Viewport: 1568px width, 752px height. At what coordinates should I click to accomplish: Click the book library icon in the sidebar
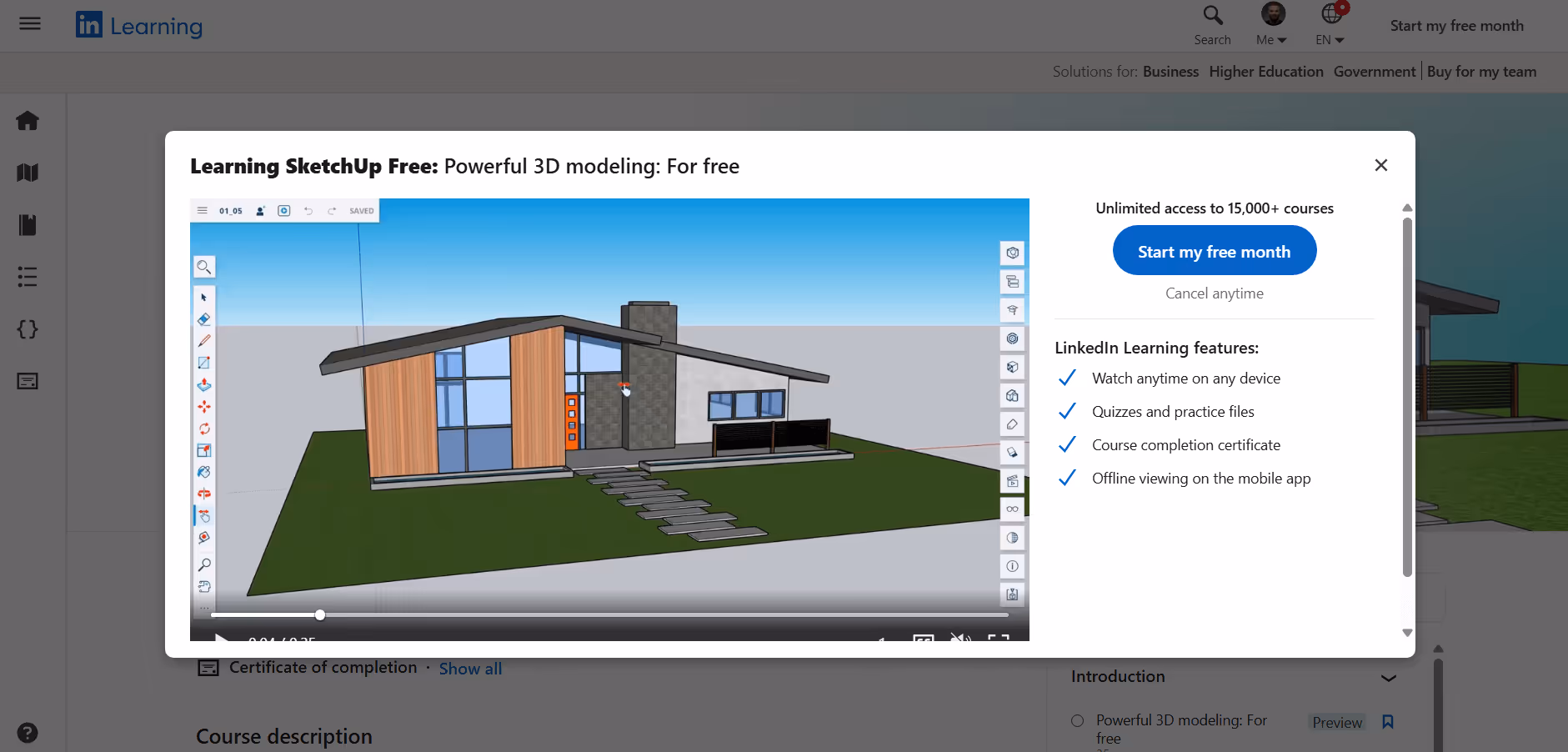[x=28, y=225]
